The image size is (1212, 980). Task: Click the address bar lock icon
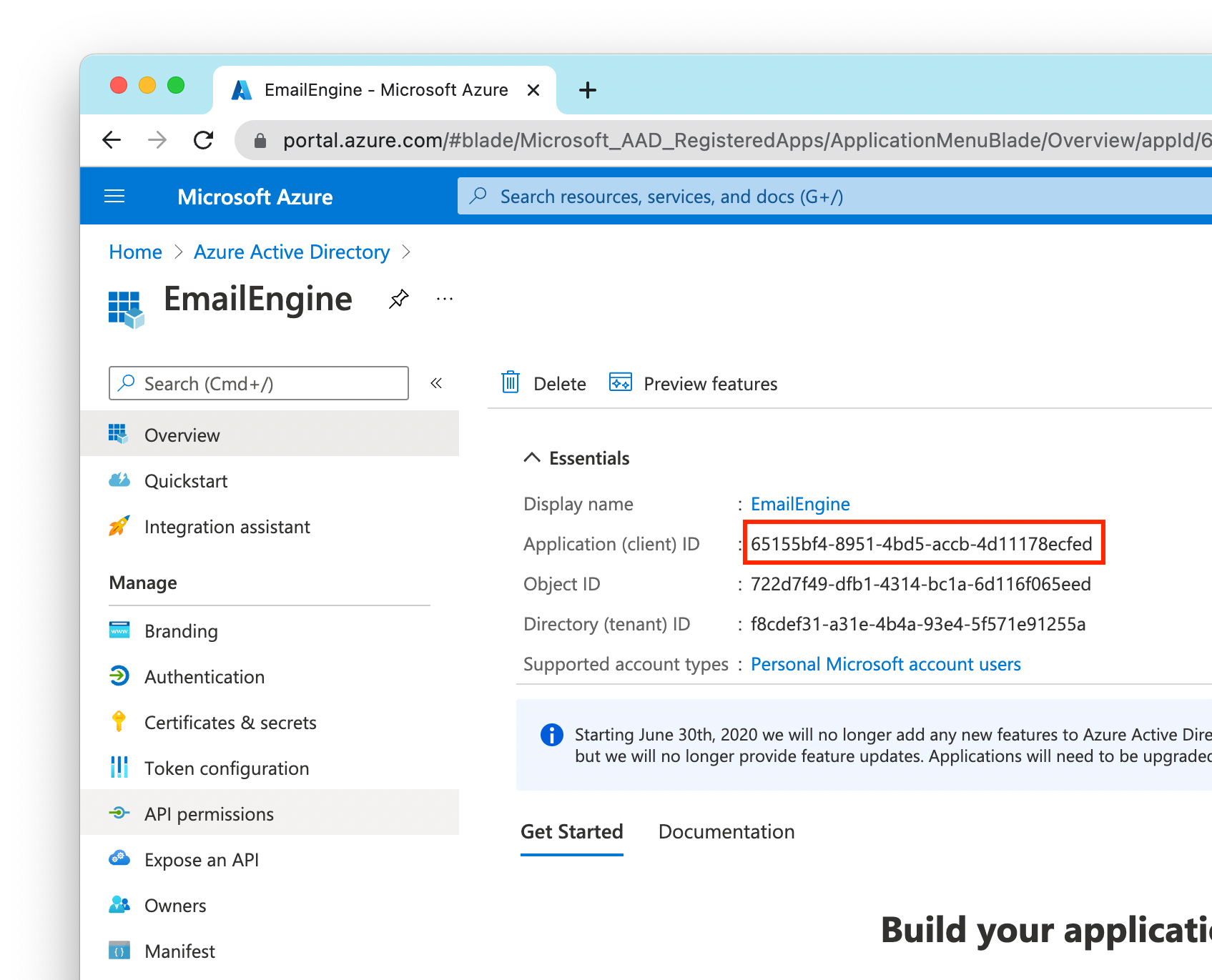click(260, 141)
